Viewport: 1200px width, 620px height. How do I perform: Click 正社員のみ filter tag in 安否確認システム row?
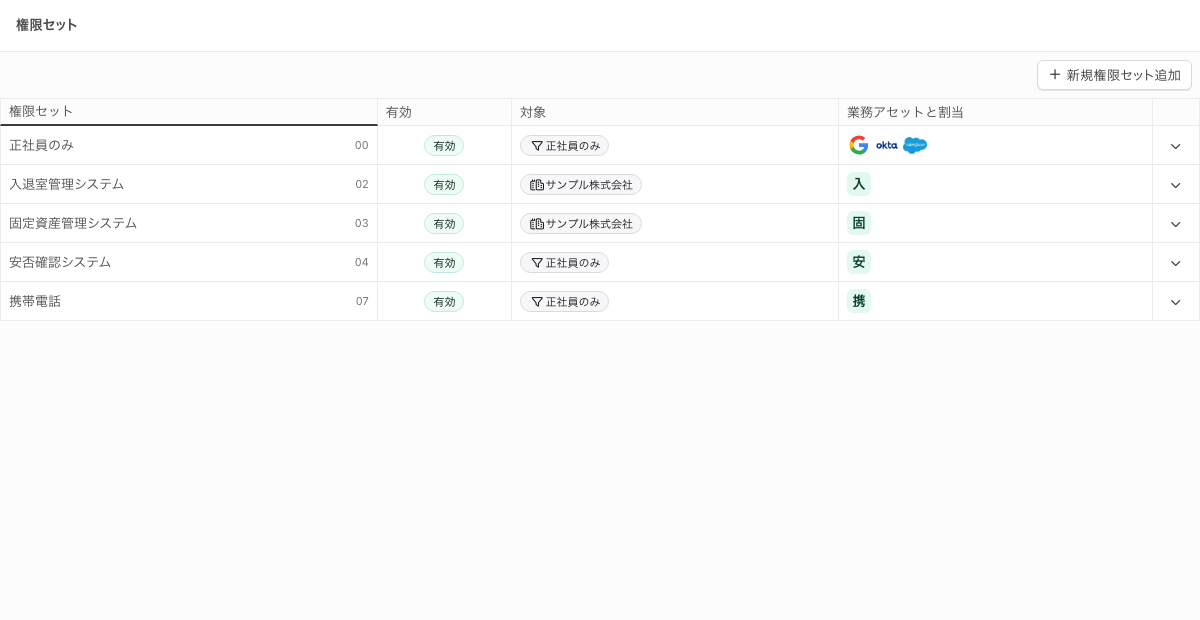564,263
